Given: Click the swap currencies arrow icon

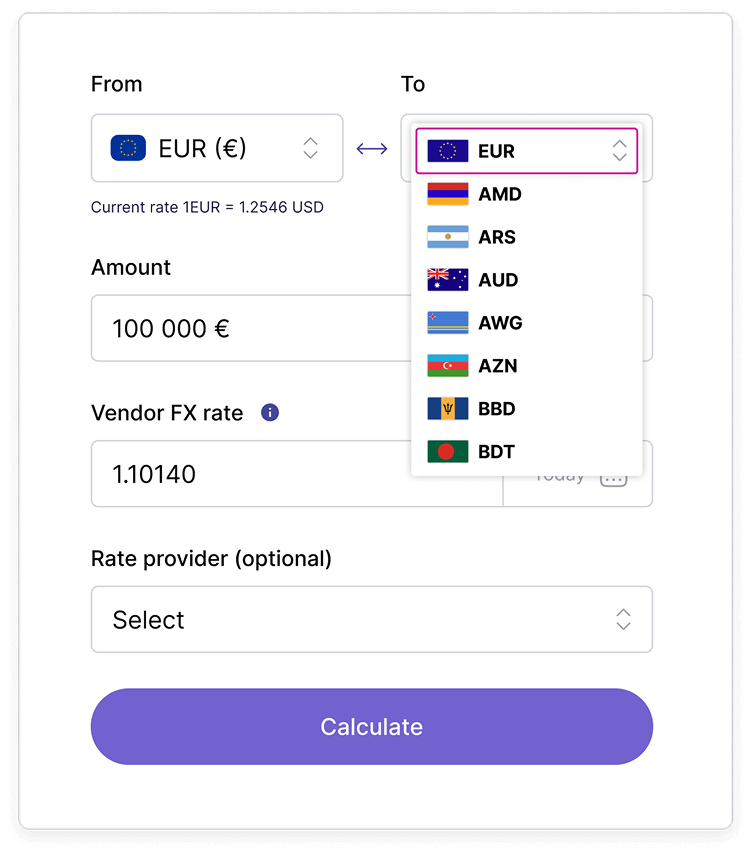Looking at the screenshot, I should [372, 147].
